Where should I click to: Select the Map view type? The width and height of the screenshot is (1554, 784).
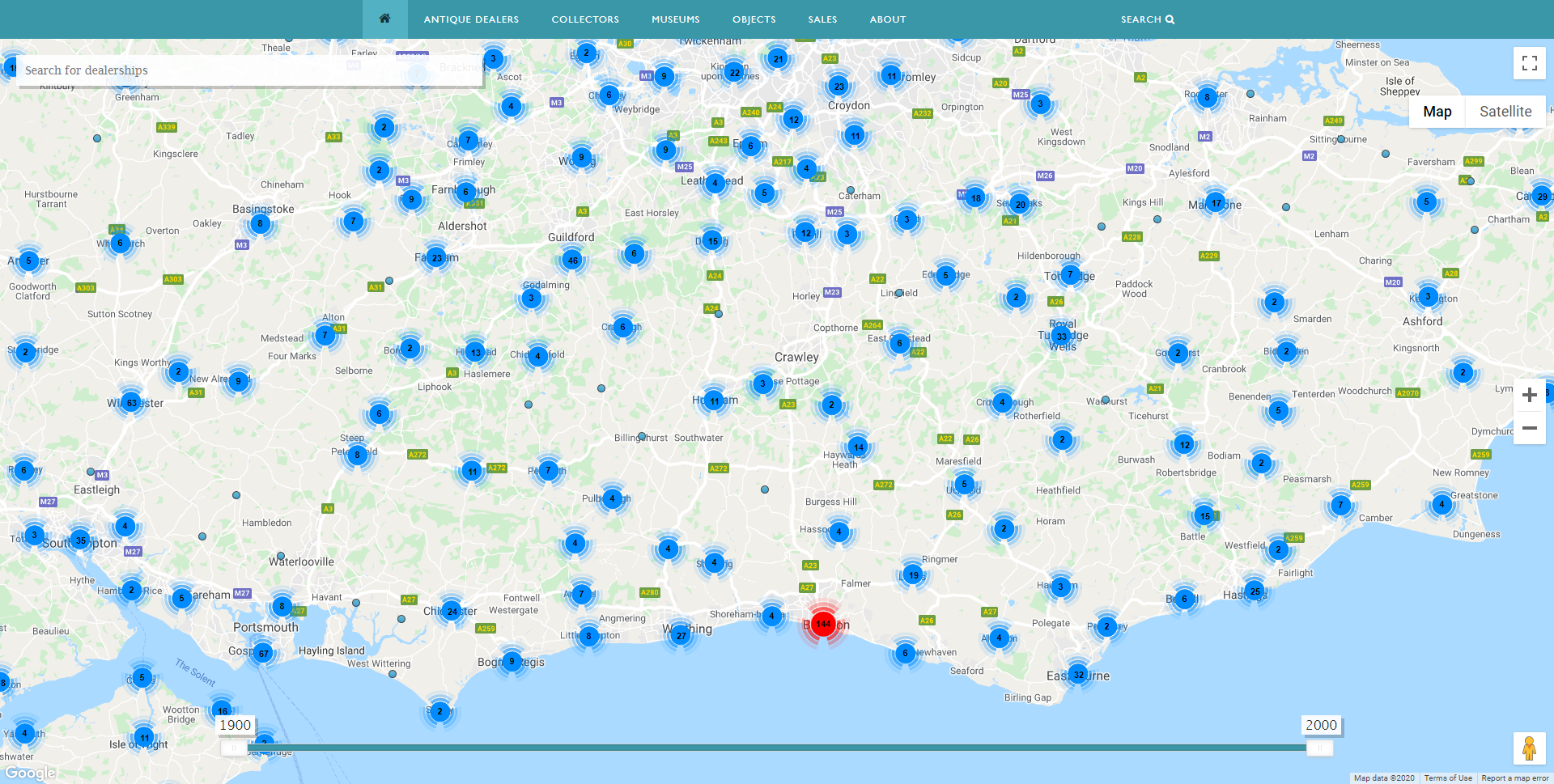1437,112
